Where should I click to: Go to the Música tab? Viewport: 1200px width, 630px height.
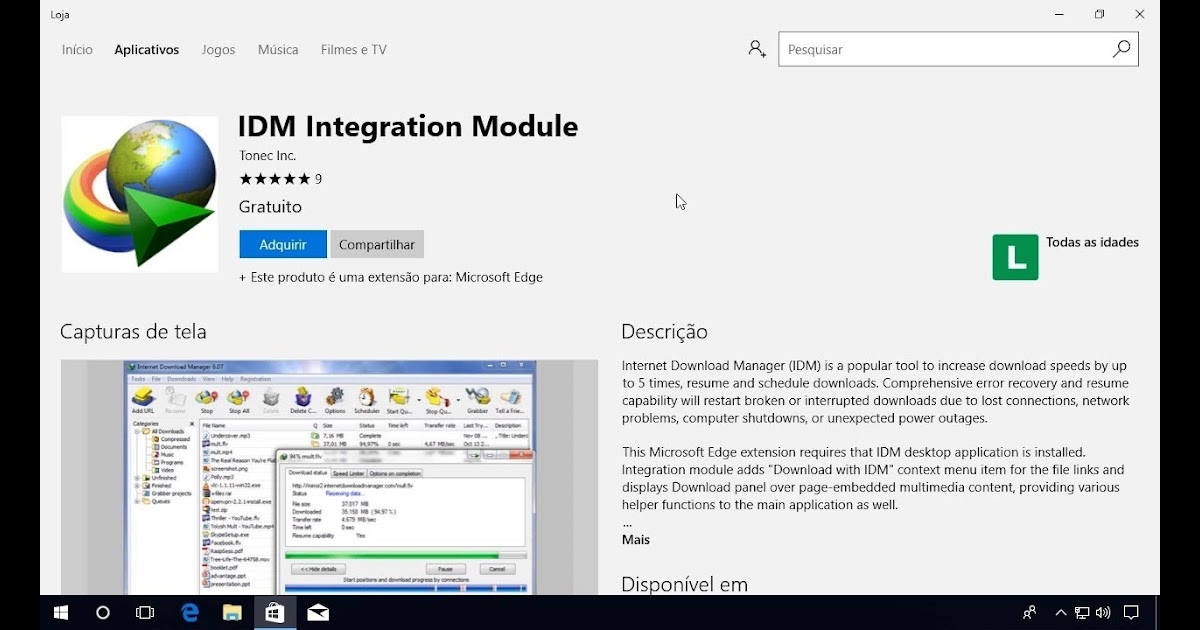(278, 49)
